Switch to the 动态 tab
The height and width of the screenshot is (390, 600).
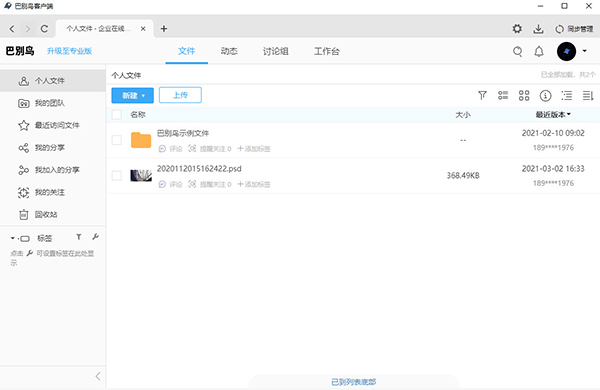[229, 51]
